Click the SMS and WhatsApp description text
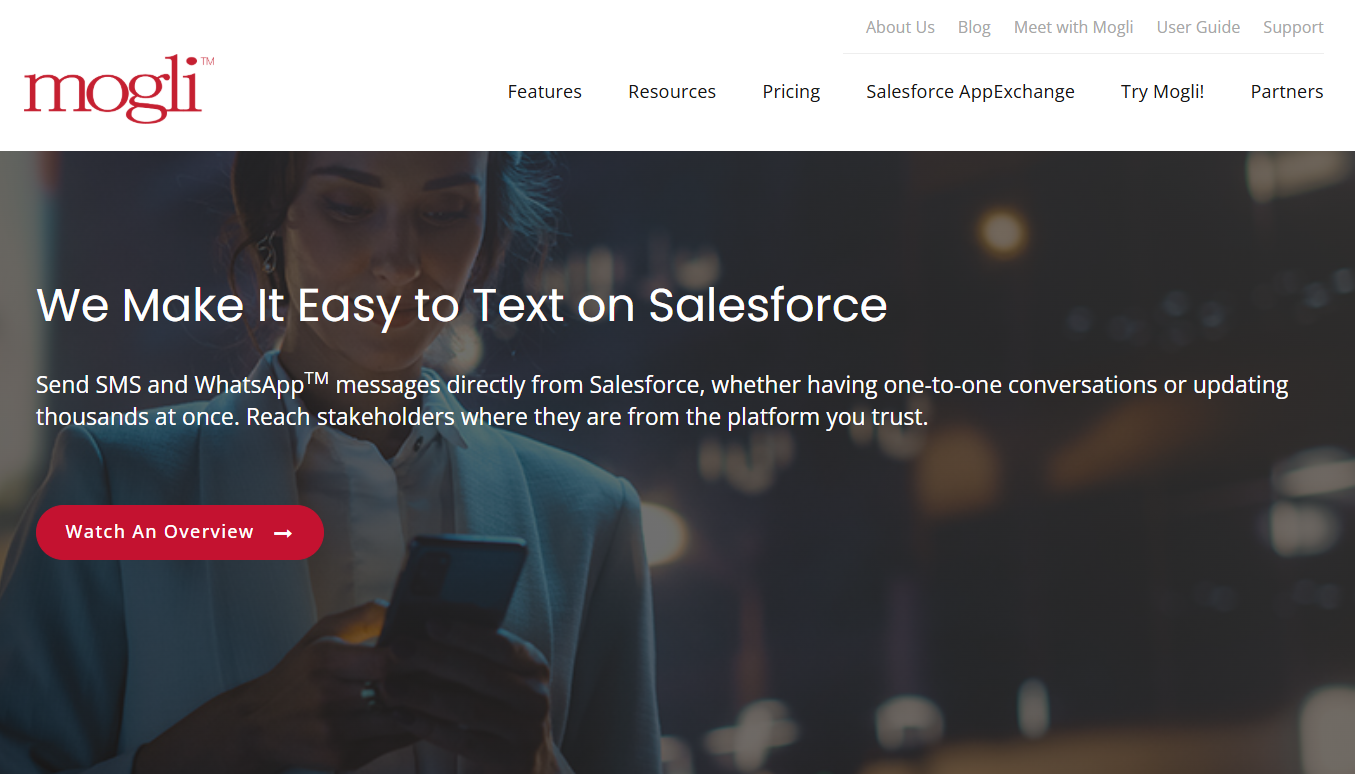This screenshot has width=1355, height=774. [660, 400]
